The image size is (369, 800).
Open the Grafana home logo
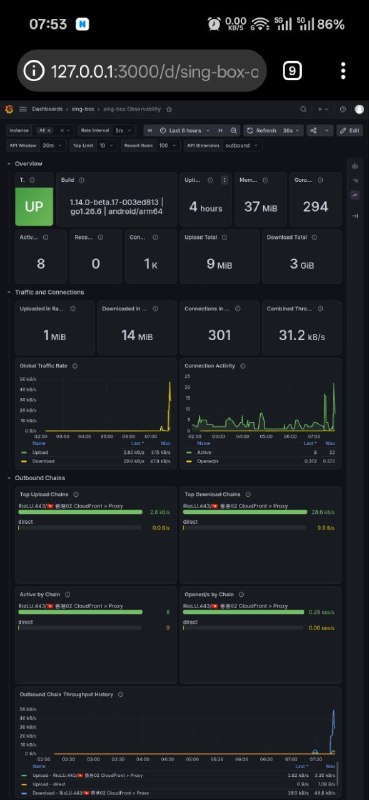(9, 109)
